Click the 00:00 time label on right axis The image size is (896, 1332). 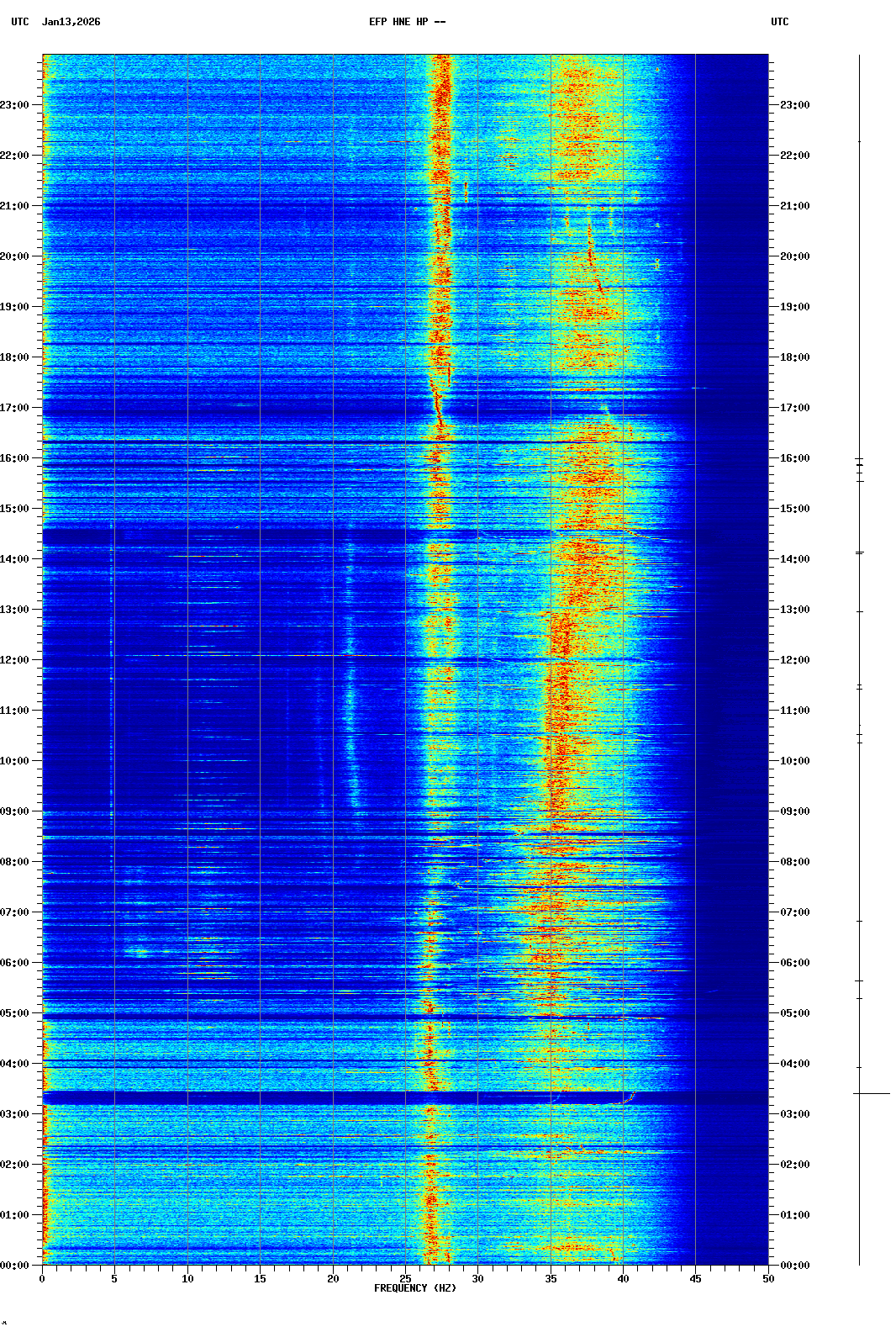[794, 1266]
